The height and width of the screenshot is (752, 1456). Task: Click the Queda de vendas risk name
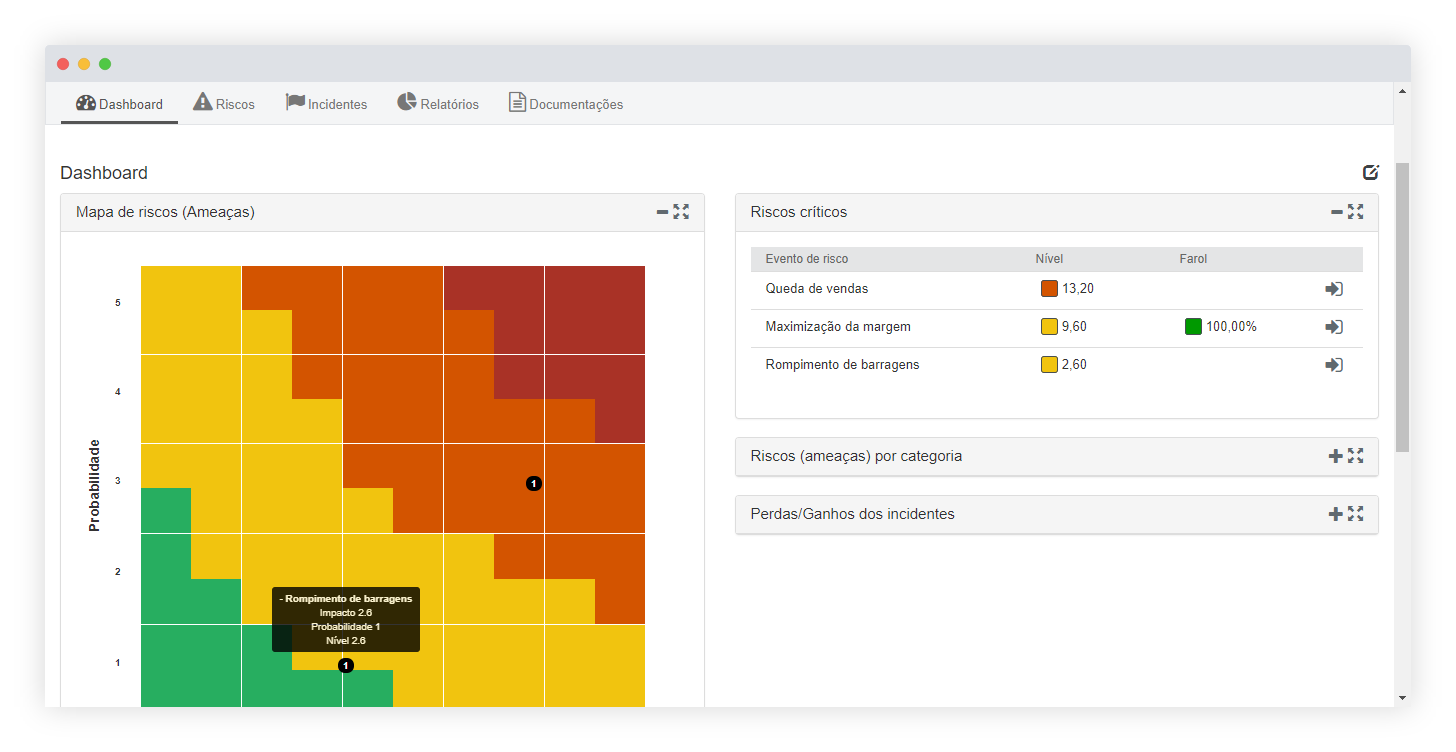816,289
